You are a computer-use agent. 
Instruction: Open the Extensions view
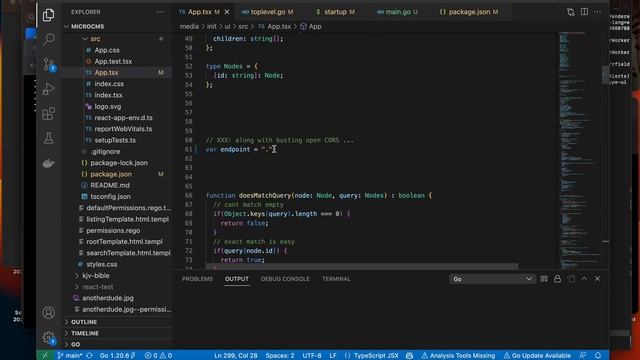(48, 113)
